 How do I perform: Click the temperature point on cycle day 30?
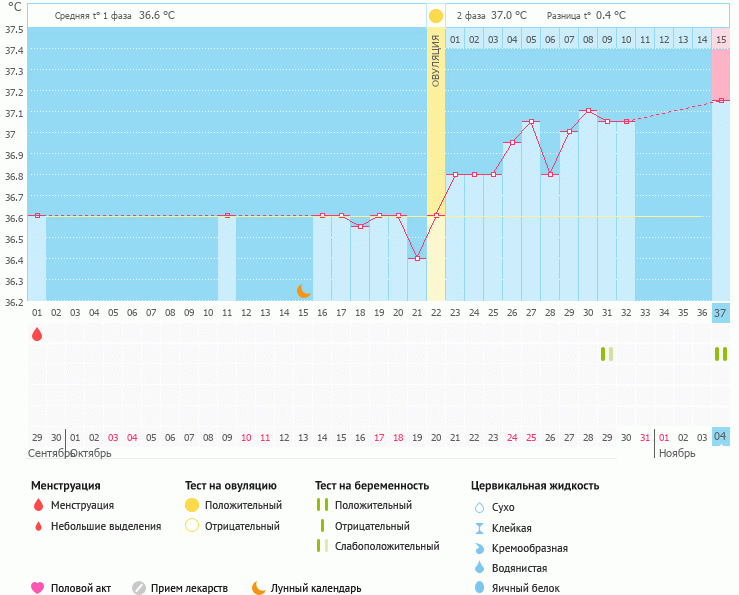pyautogui.click(x=588, y=110)
